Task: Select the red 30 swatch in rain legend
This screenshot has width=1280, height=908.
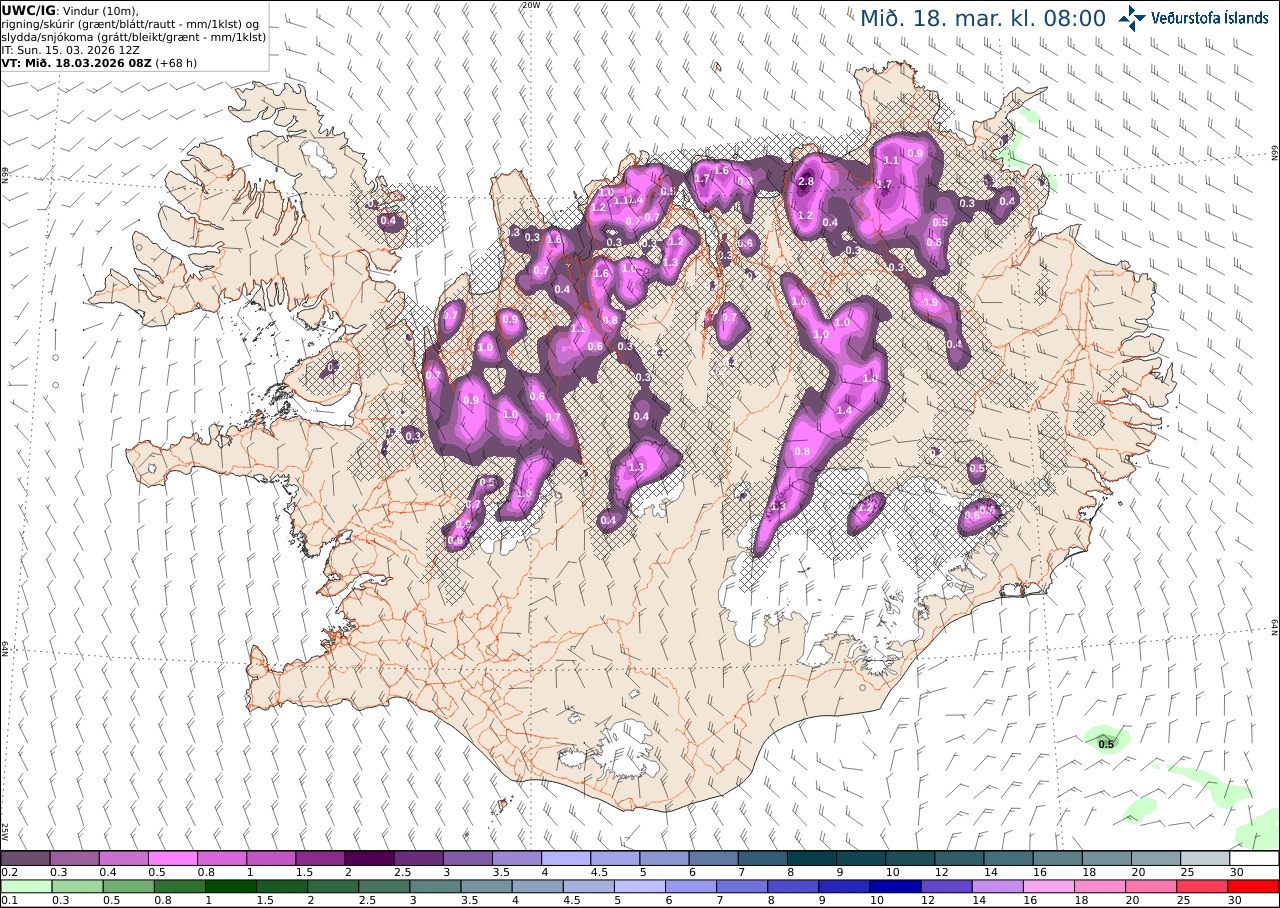Action: [1254, 886]
